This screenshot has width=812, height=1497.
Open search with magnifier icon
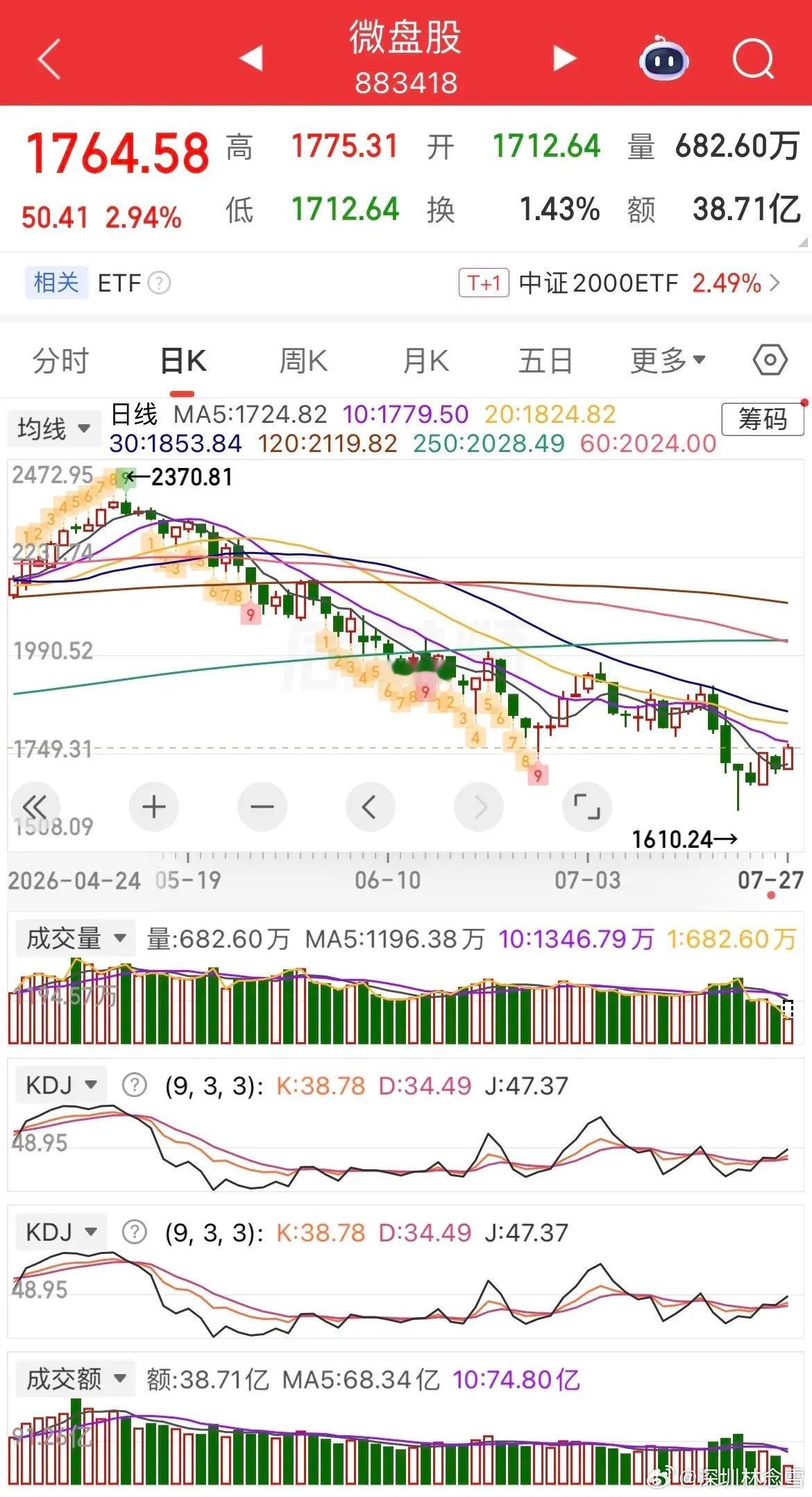point(753,59)
